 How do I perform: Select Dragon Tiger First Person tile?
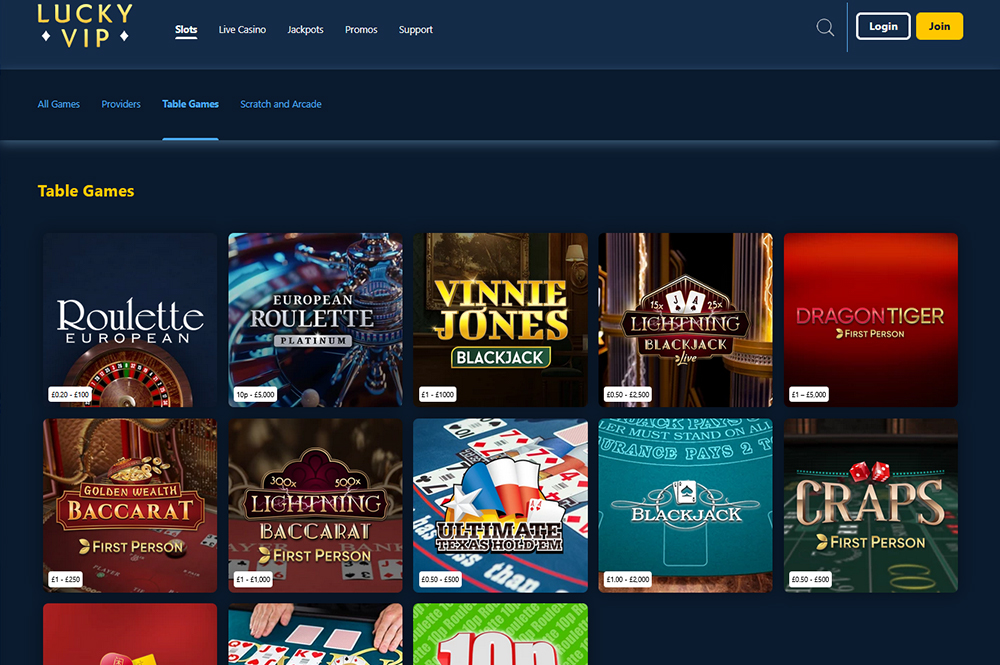tap(870, 320)
